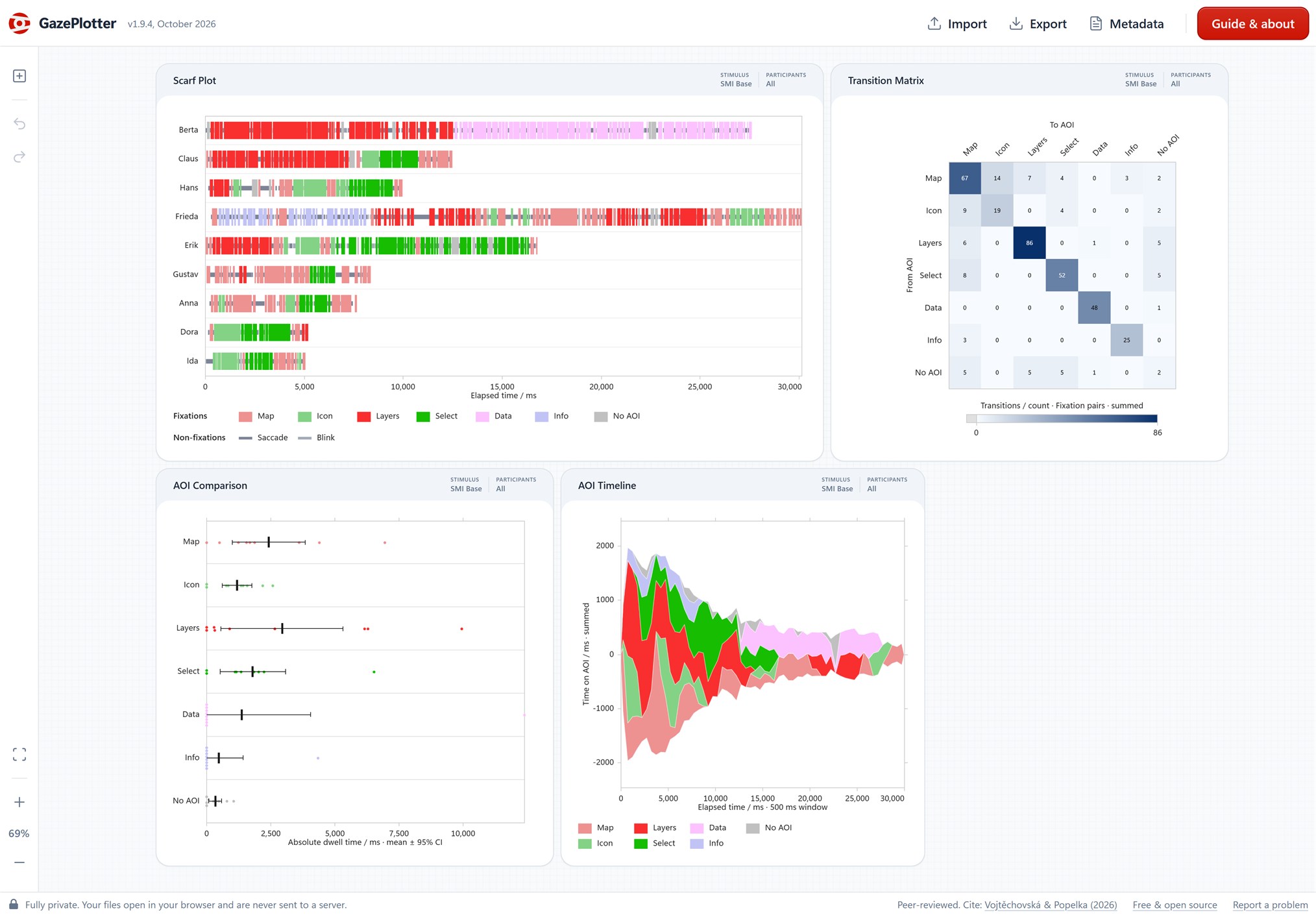Click the privacy lock icon in footer
Image resolution: width=1316 pixels, height=915 pixels.
click(x=14, y=904)
